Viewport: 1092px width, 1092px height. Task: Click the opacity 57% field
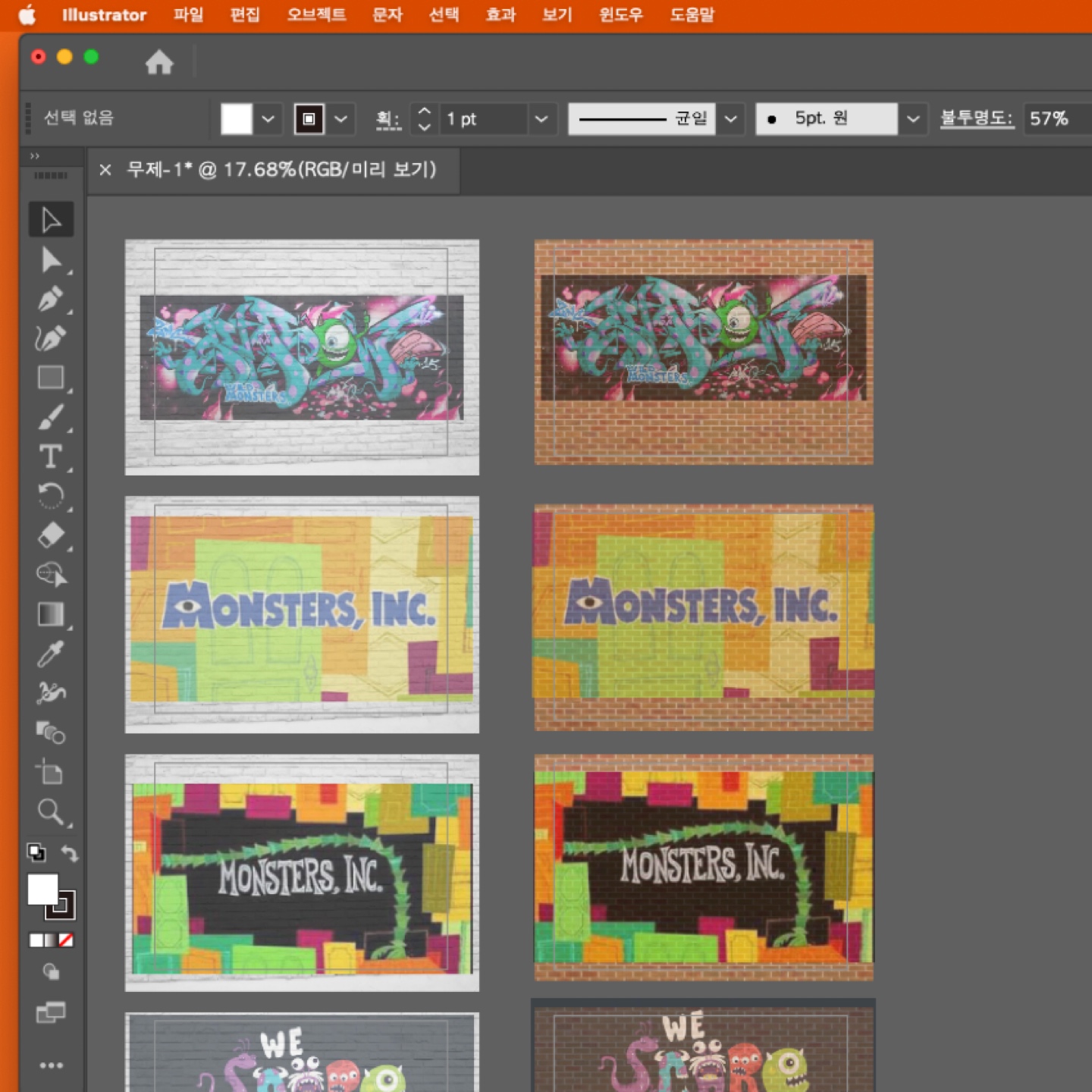click(1058, 119)
